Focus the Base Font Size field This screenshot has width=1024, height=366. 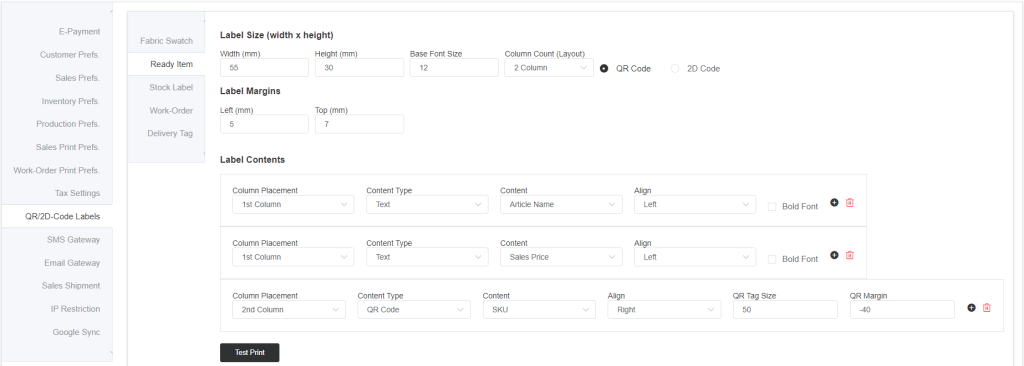coord(454,67)
